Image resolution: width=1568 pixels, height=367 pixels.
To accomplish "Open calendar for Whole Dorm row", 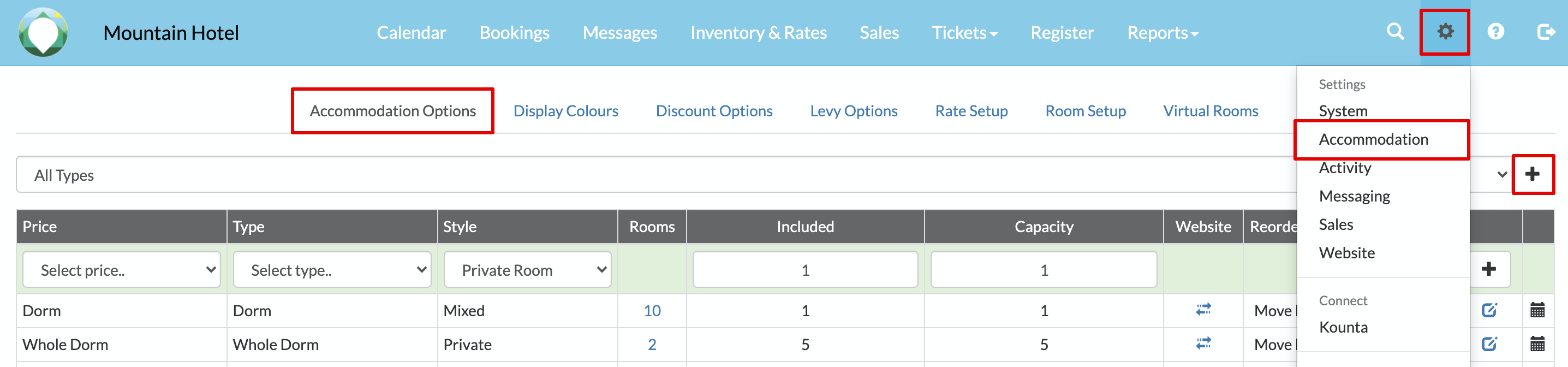I will (1537, 344).
